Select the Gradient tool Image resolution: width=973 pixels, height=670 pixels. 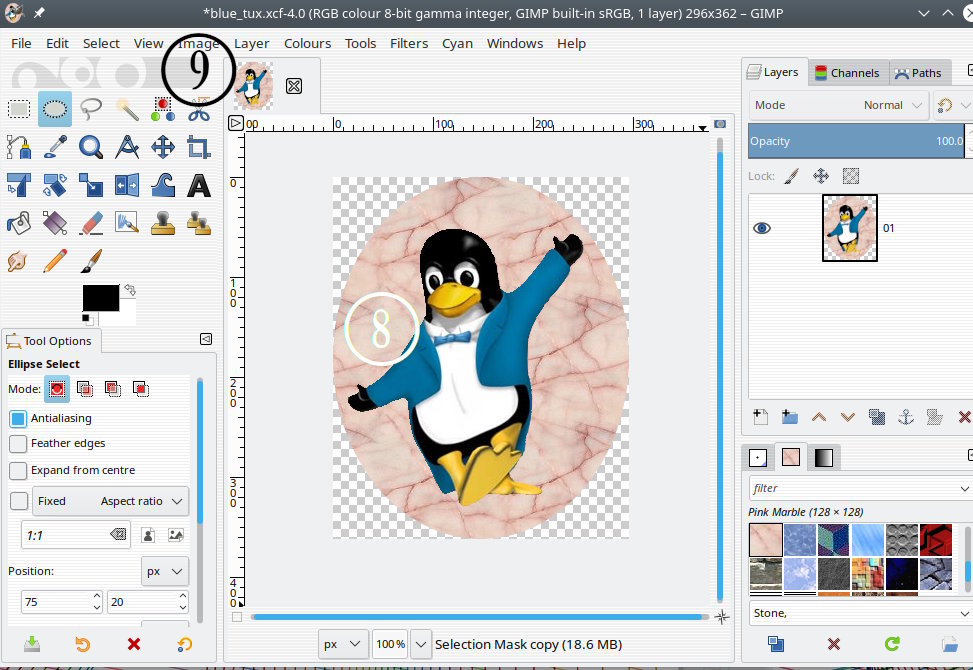point(55,223)
